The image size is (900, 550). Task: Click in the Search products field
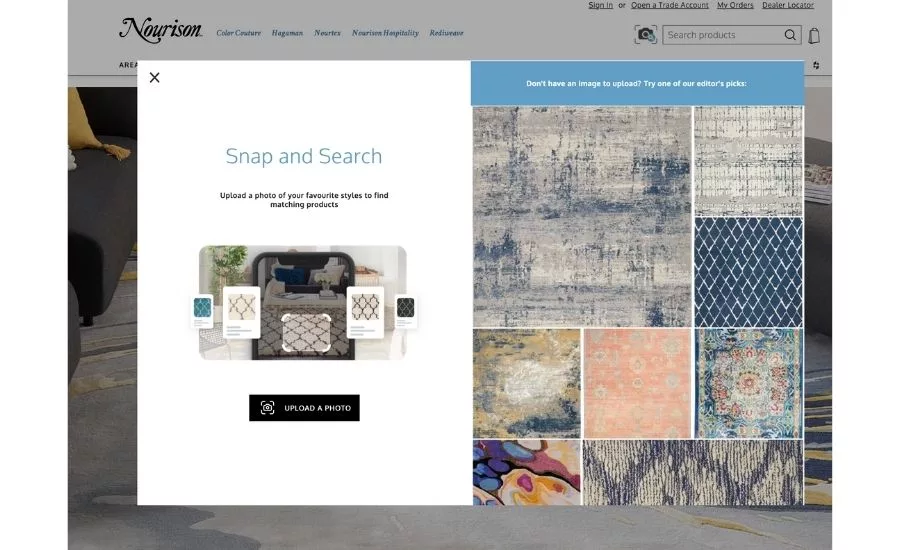(723, 35)
